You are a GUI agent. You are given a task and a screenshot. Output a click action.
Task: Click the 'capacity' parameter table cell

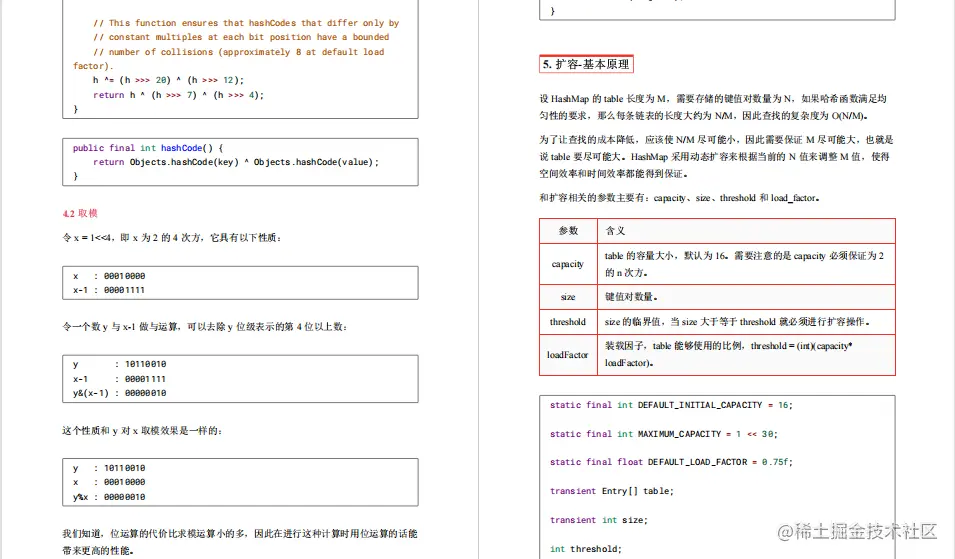click(568, 264)
